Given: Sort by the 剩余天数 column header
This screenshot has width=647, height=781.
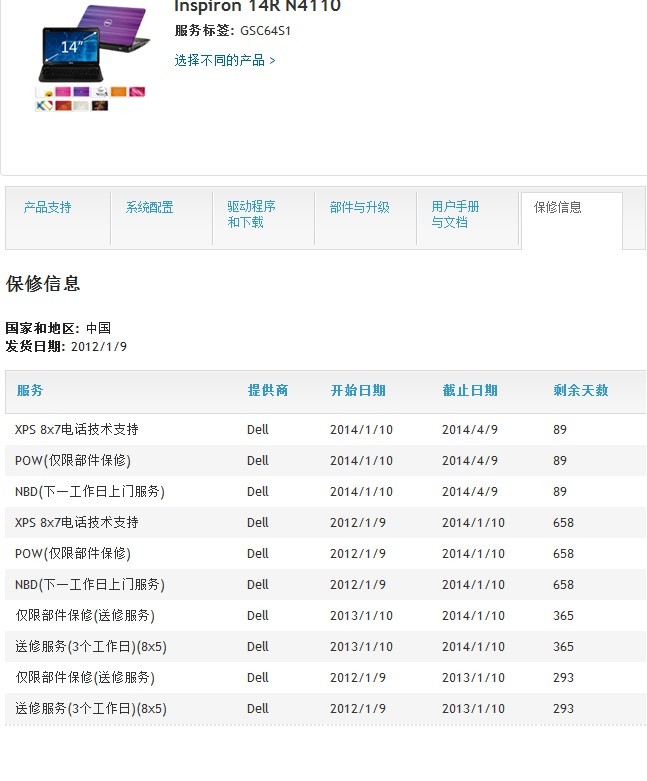Looking at the screenshot, I should [581, 390].
